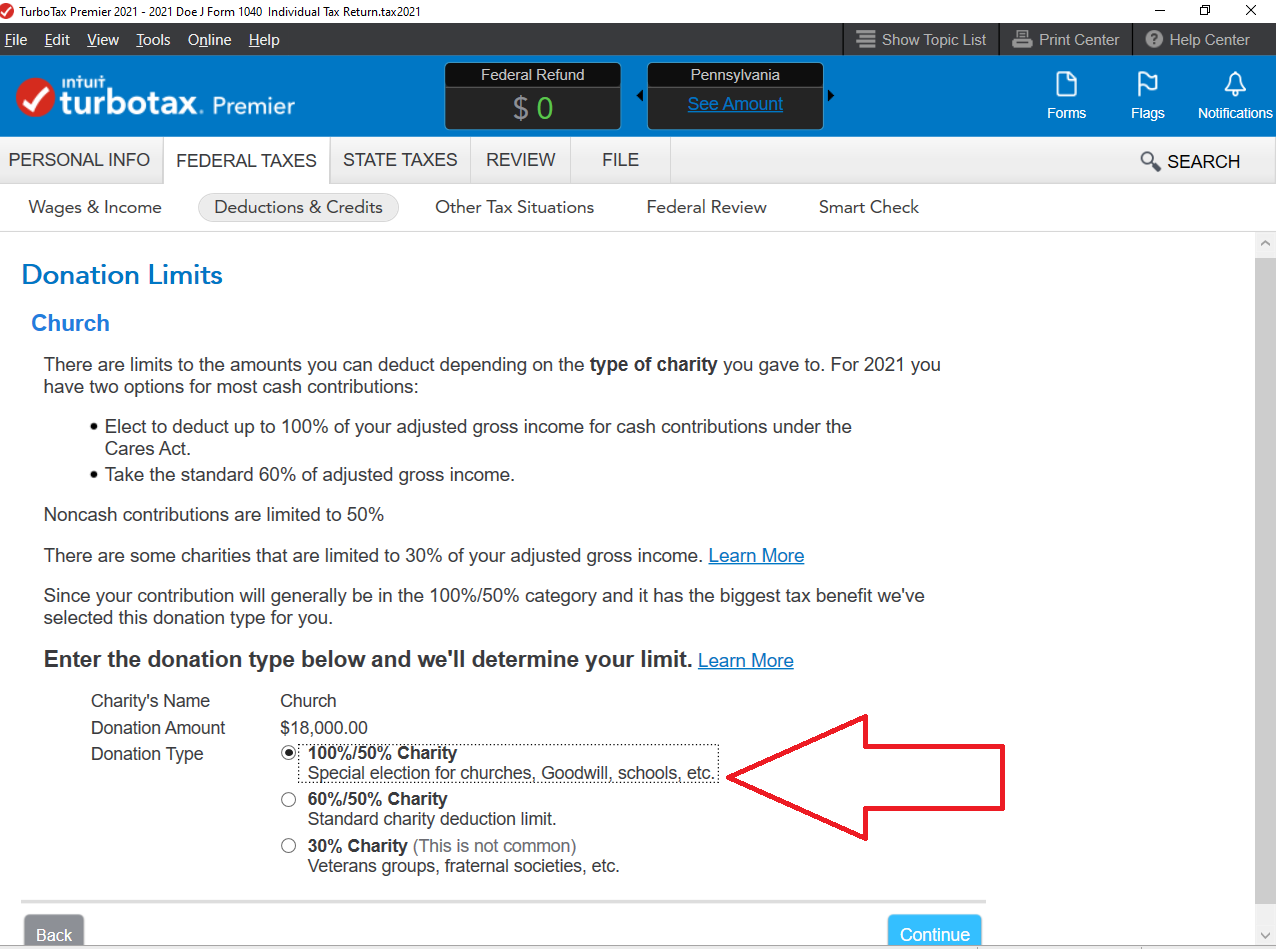The height and width of the screenshot is (949, 1276).
Task: Open the Print Center
Action: 1065,40
